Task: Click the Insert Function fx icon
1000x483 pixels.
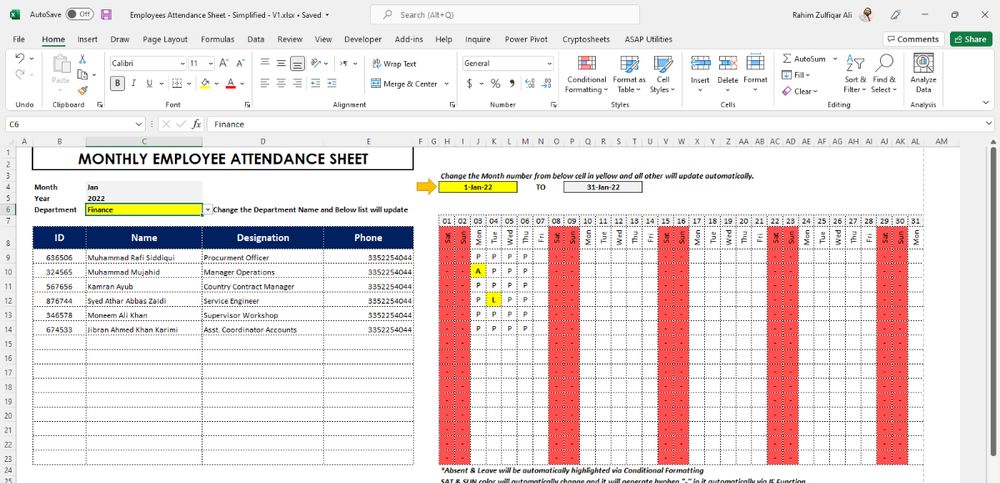Action: tap(197, 124)
